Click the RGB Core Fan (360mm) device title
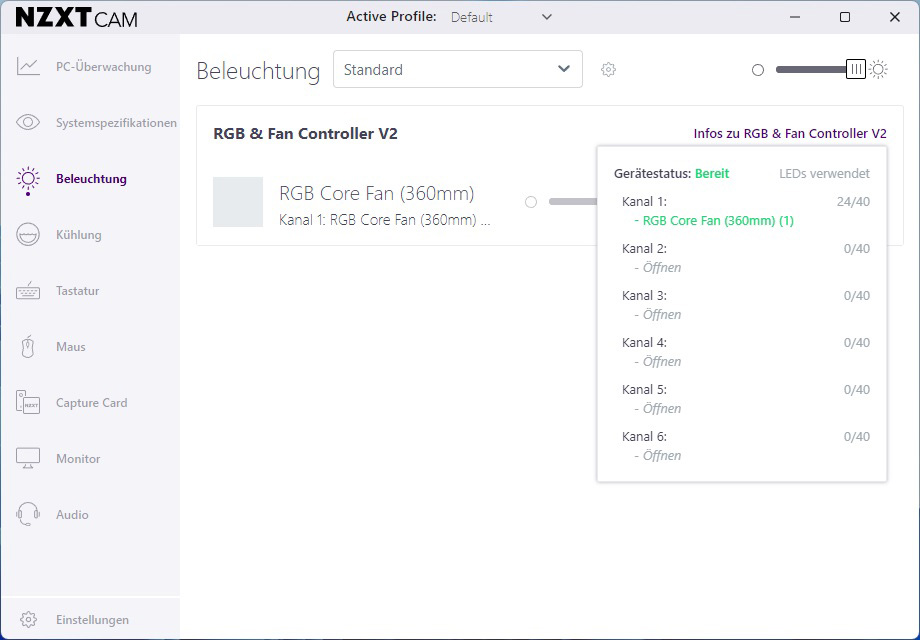Screen dimensions: 920x640 point(377,193)
